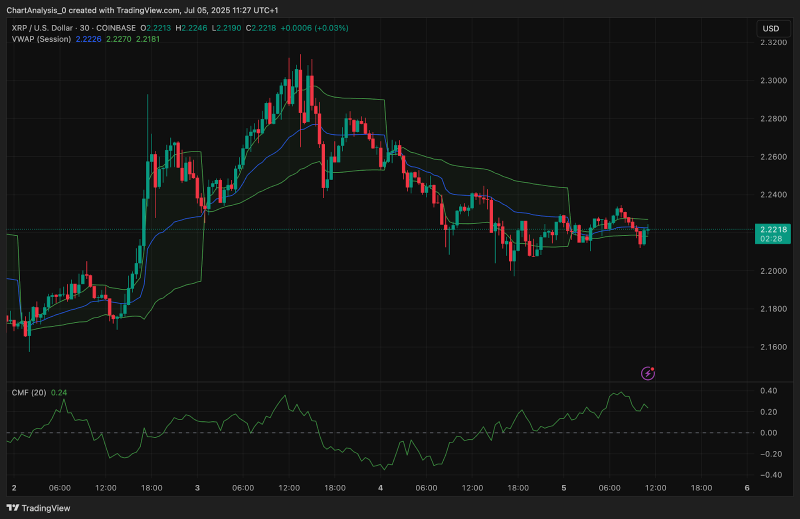Click the date 6 on time axis

(x=747, y=488)
